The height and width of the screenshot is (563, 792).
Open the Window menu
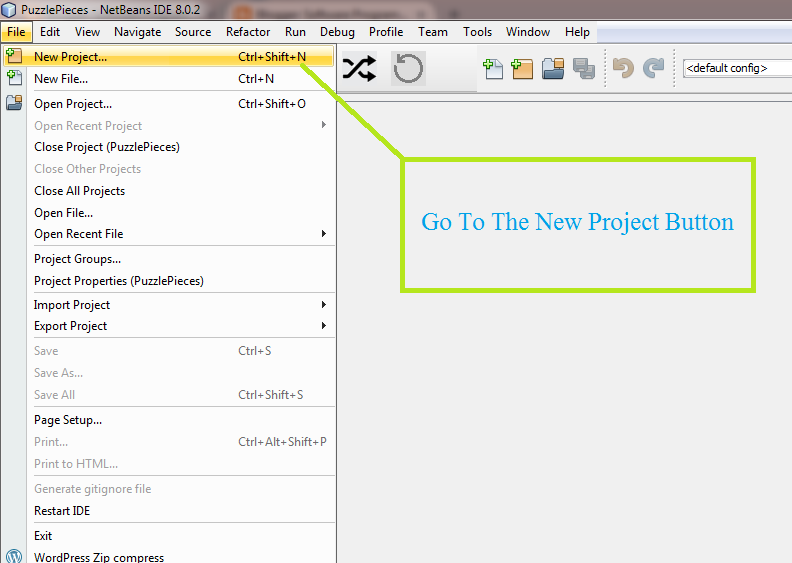pos(528,32)
